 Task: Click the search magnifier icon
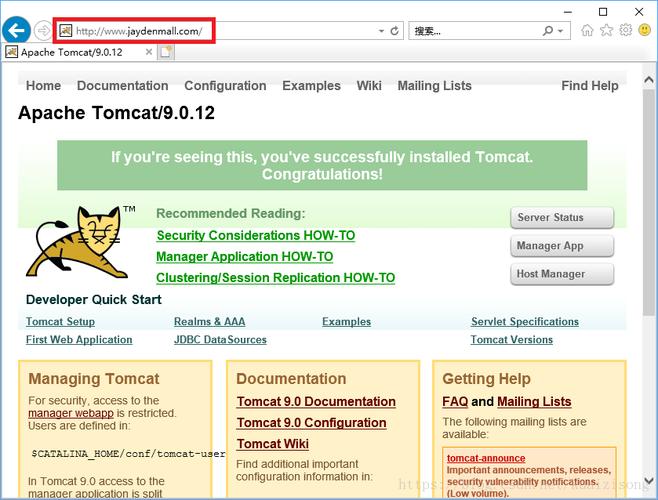click(x=548, y=31)
